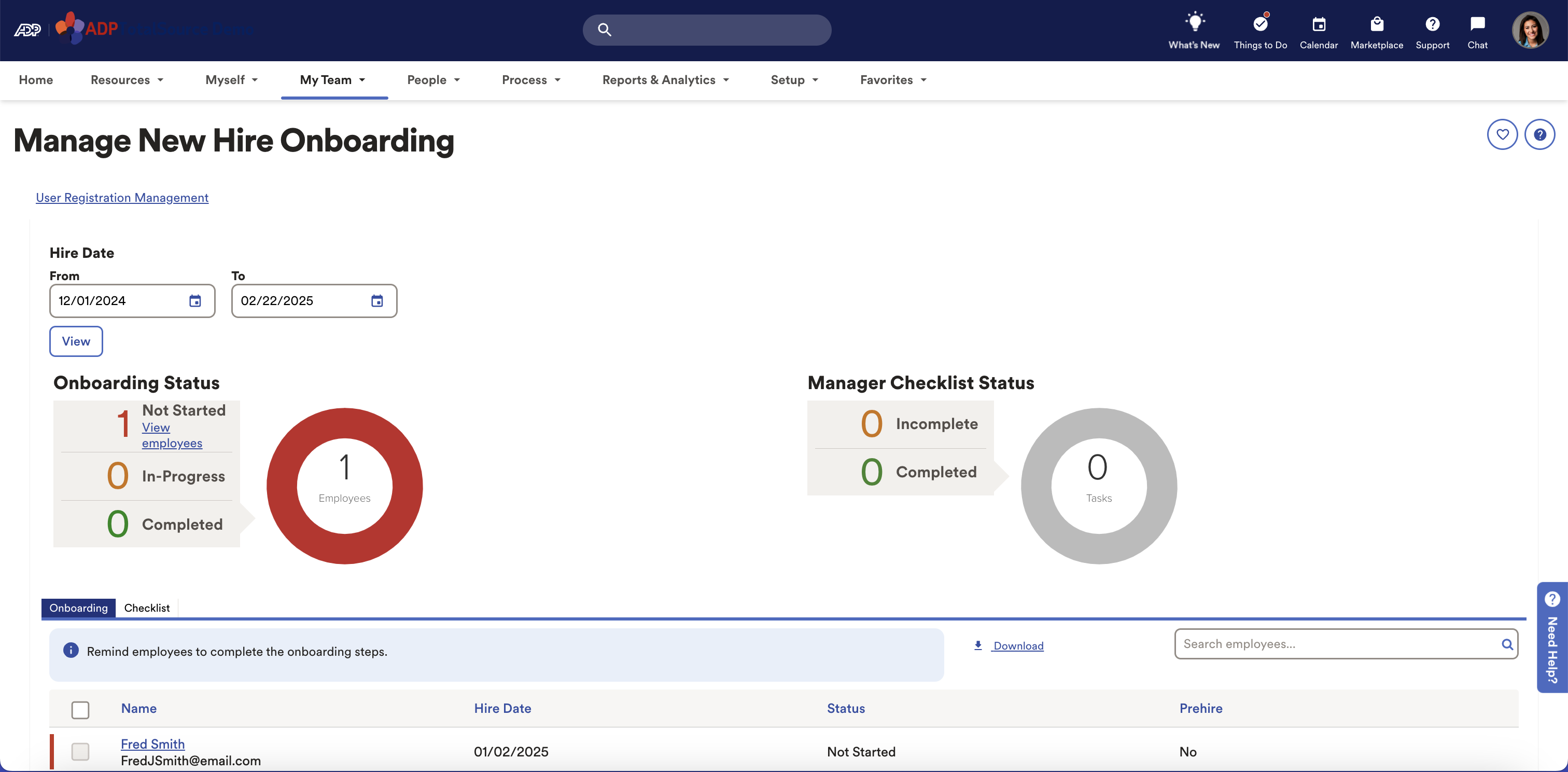This screenshot has width=1568, height=772.
Task: Open the Calendar icon in header
Action: click(1319, 25)
